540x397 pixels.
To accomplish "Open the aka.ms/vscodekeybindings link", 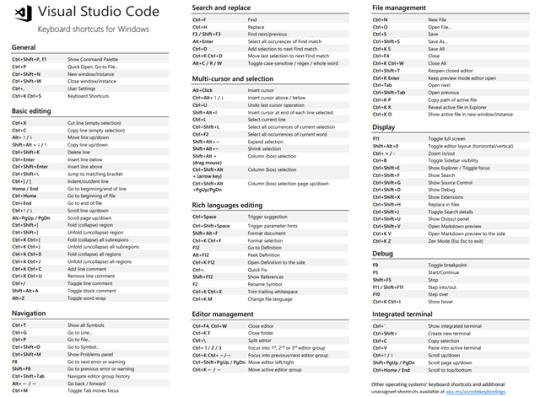I will (x=476, y=392).
